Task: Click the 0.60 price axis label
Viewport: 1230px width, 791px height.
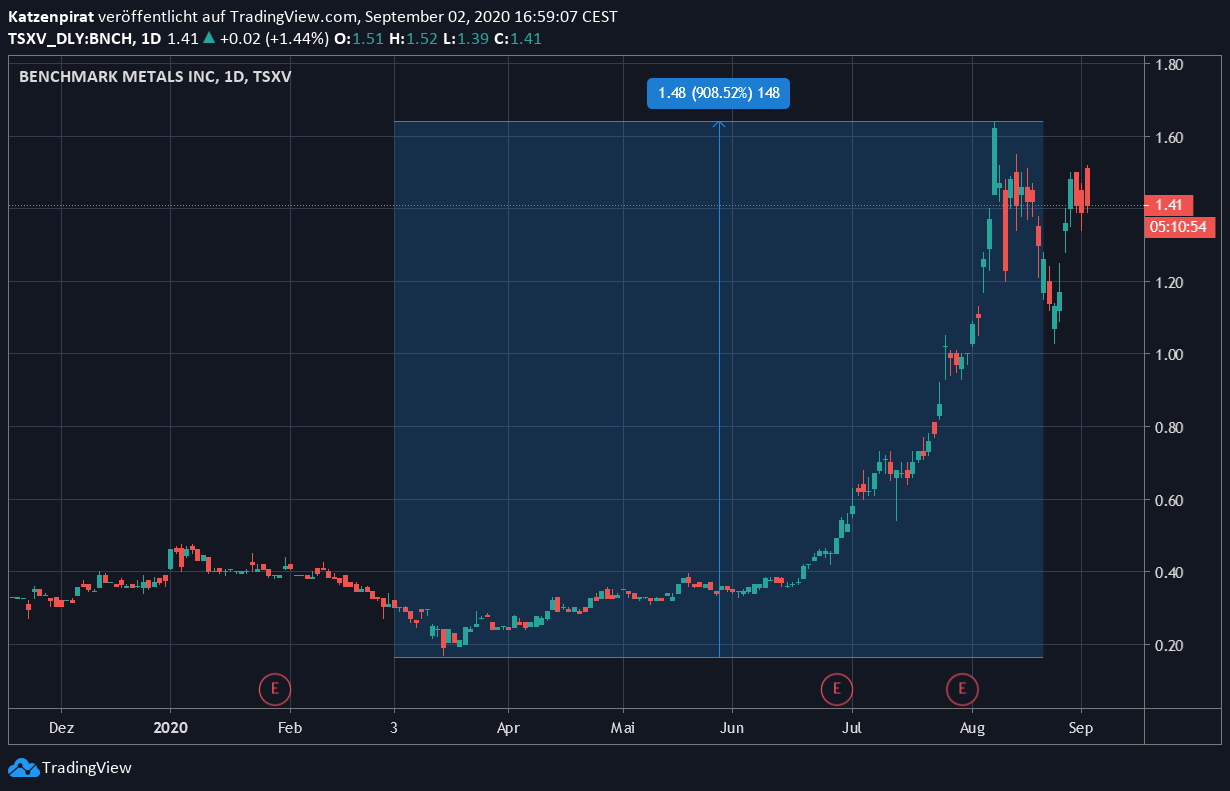Action: pos(1169,501)
